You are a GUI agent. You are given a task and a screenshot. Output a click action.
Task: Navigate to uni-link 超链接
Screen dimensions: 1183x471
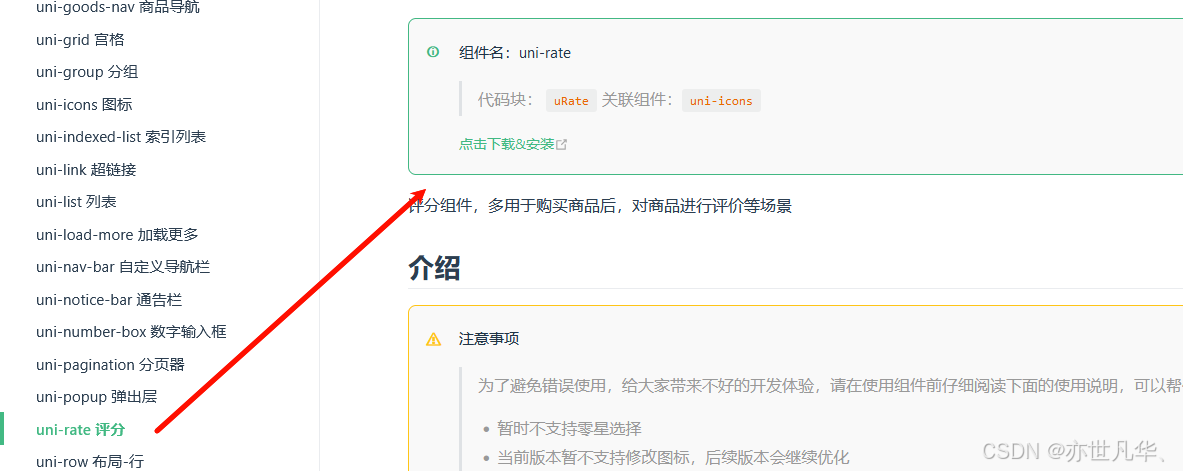click(x=86, y=170)
